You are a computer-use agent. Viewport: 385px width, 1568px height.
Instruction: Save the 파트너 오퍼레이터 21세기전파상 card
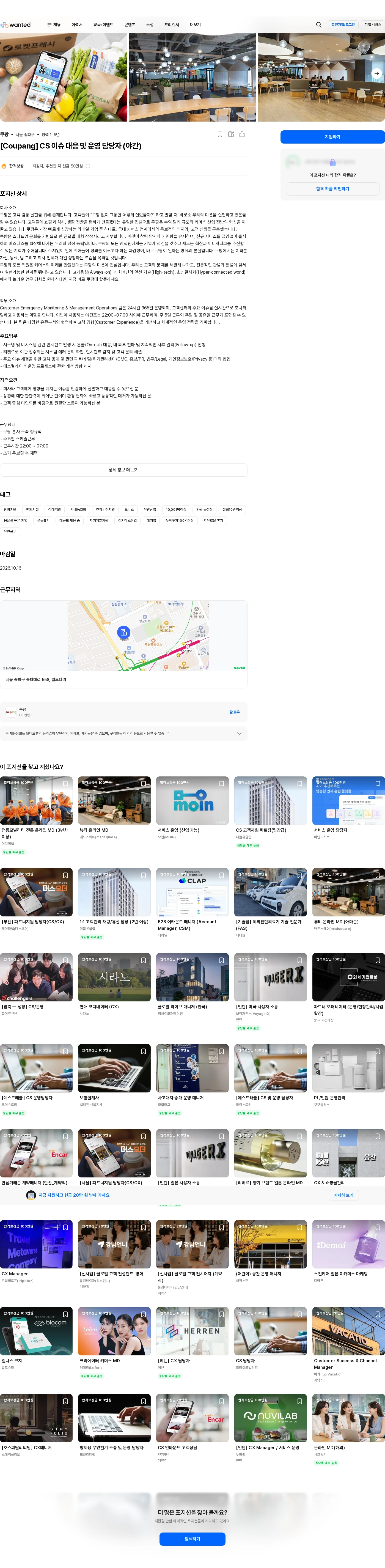pos(378,960)
